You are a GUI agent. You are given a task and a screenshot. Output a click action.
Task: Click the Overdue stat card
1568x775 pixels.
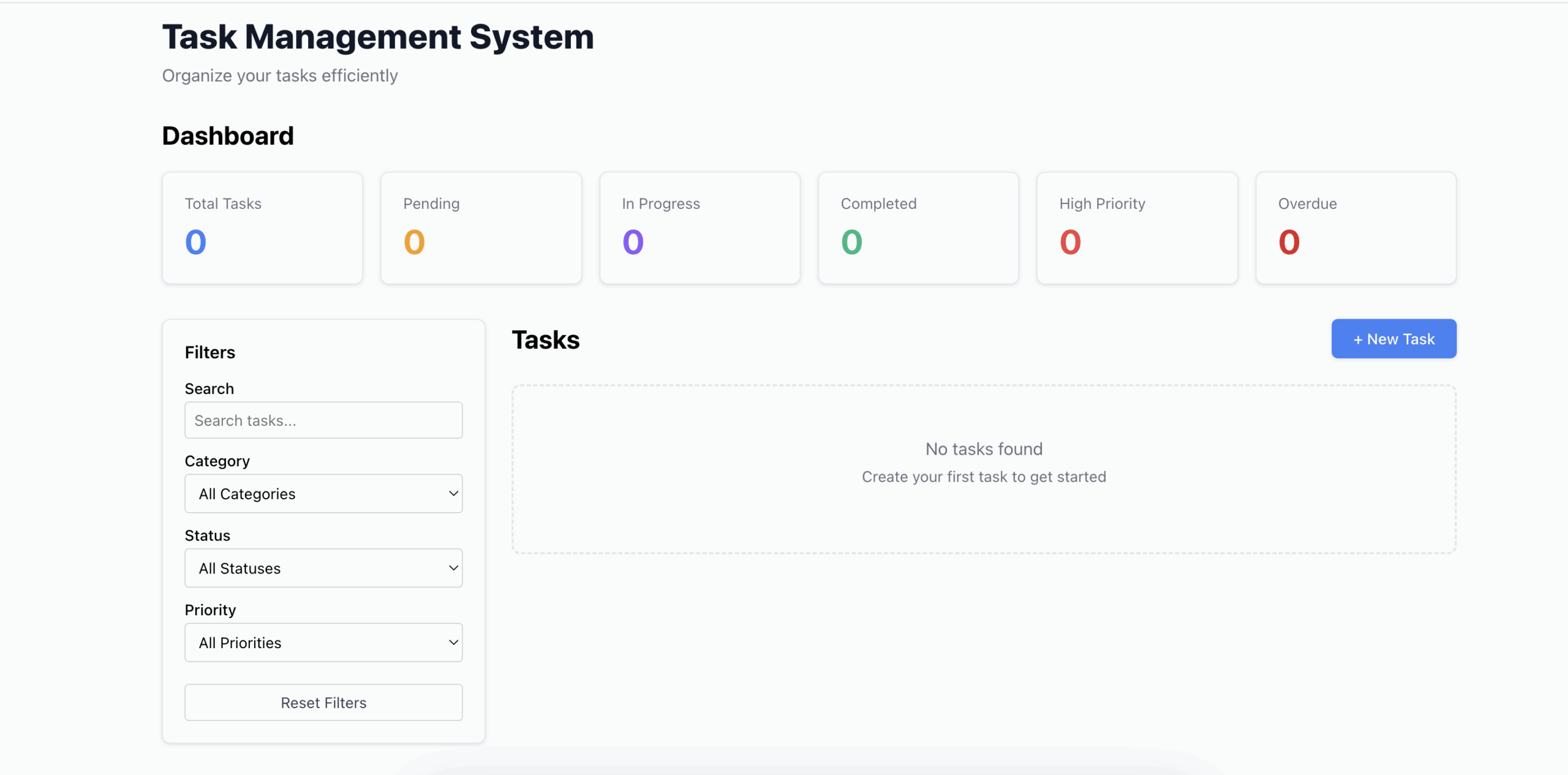click(1356, 228)
